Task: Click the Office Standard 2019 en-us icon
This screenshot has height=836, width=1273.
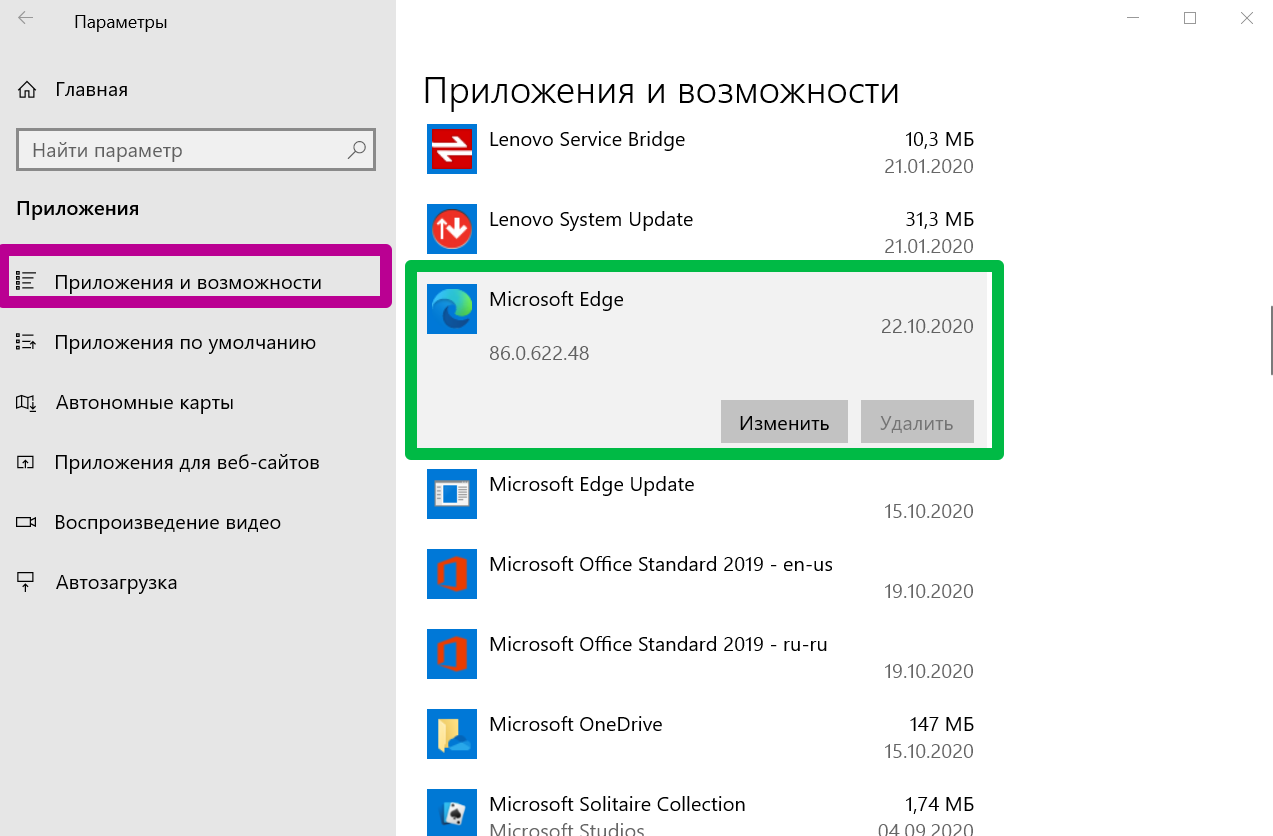Action: click(452, 574)
